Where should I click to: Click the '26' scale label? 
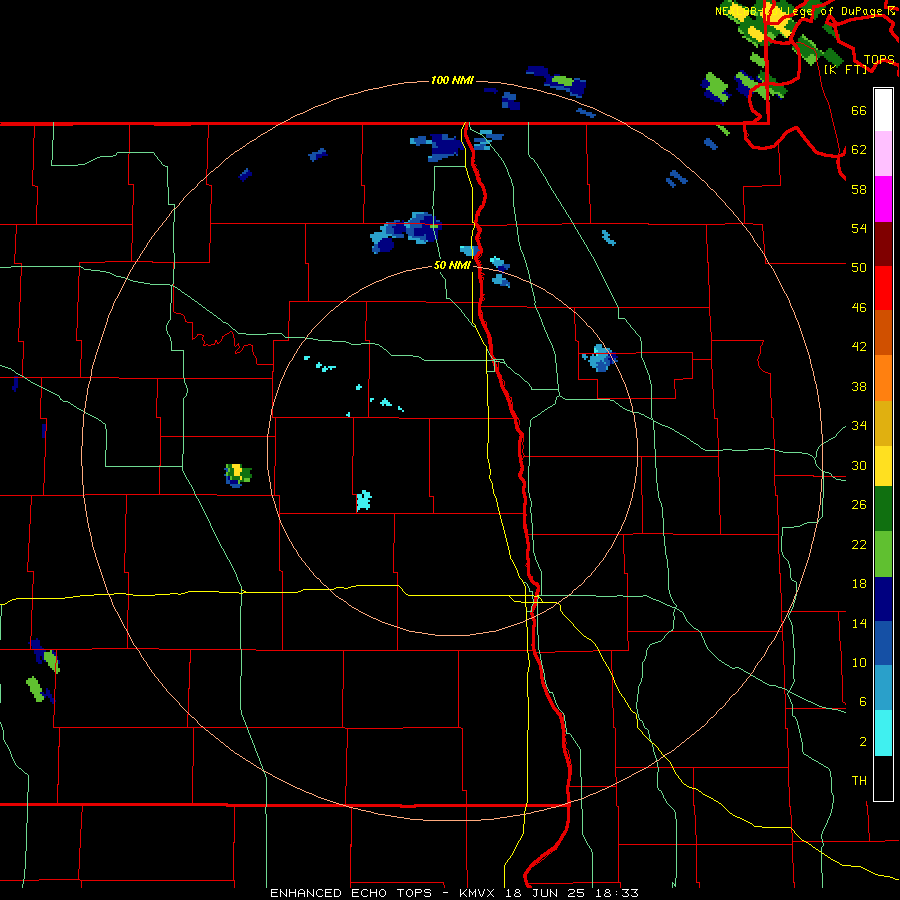(x=859, y=505)
